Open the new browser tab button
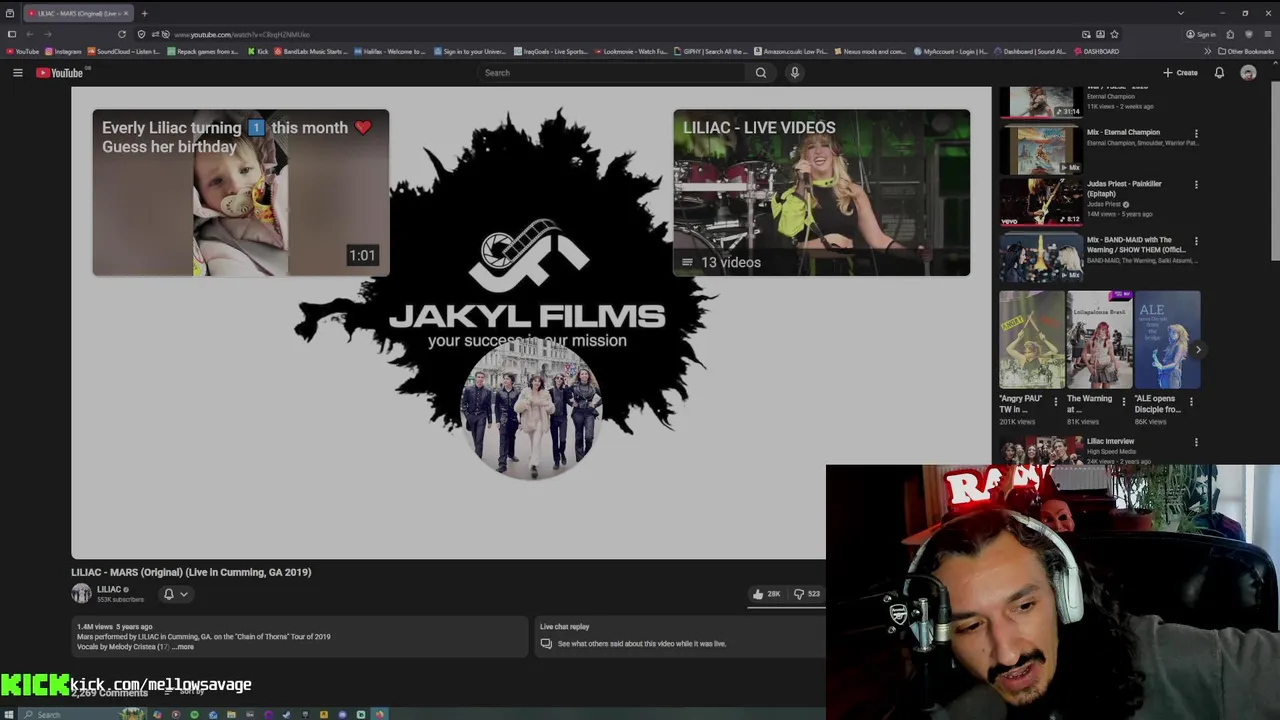 click(x=144, y=13)
